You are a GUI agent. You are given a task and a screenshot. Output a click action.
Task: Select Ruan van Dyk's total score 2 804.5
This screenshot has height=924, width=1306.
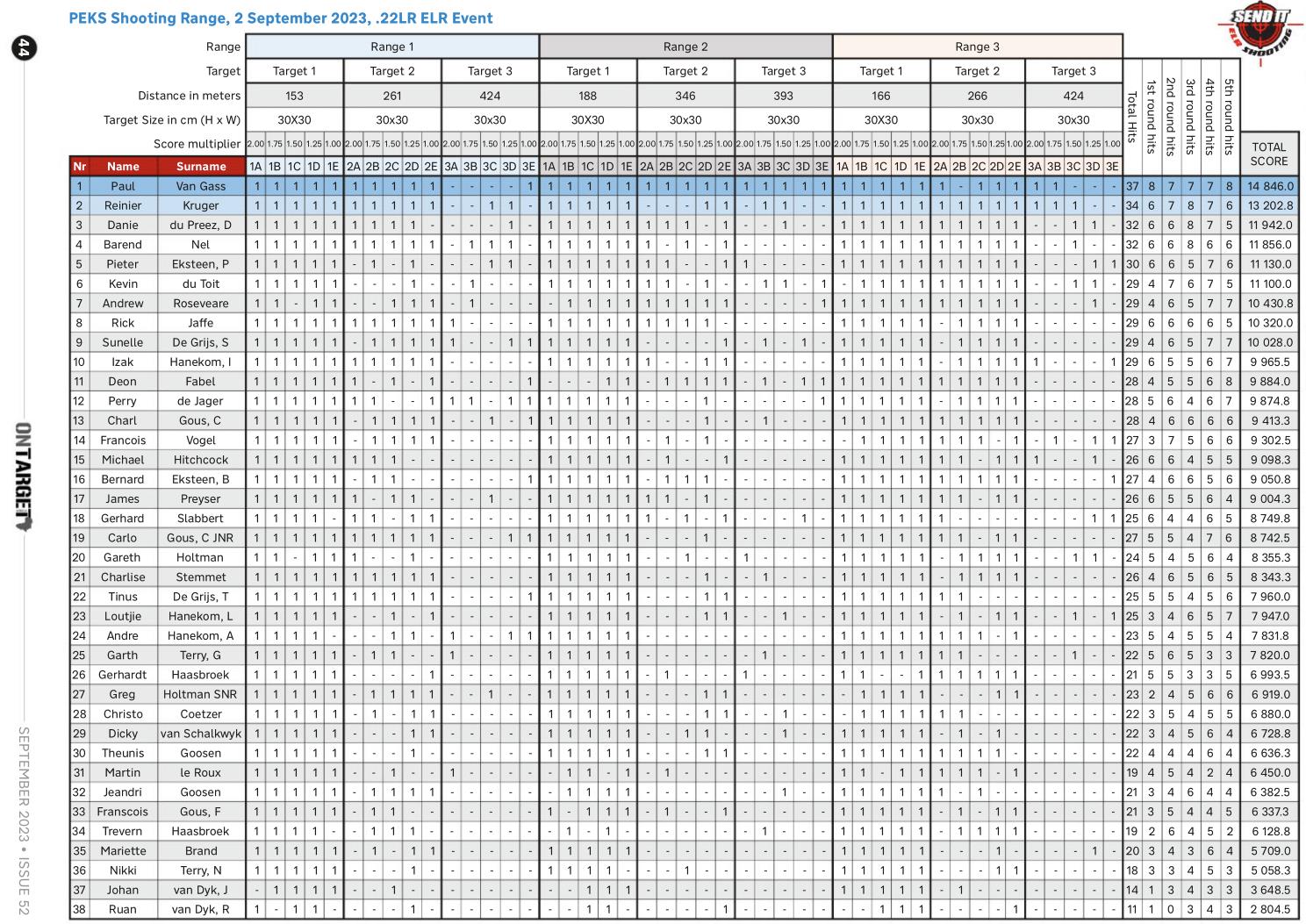(x=1270, y=909)
